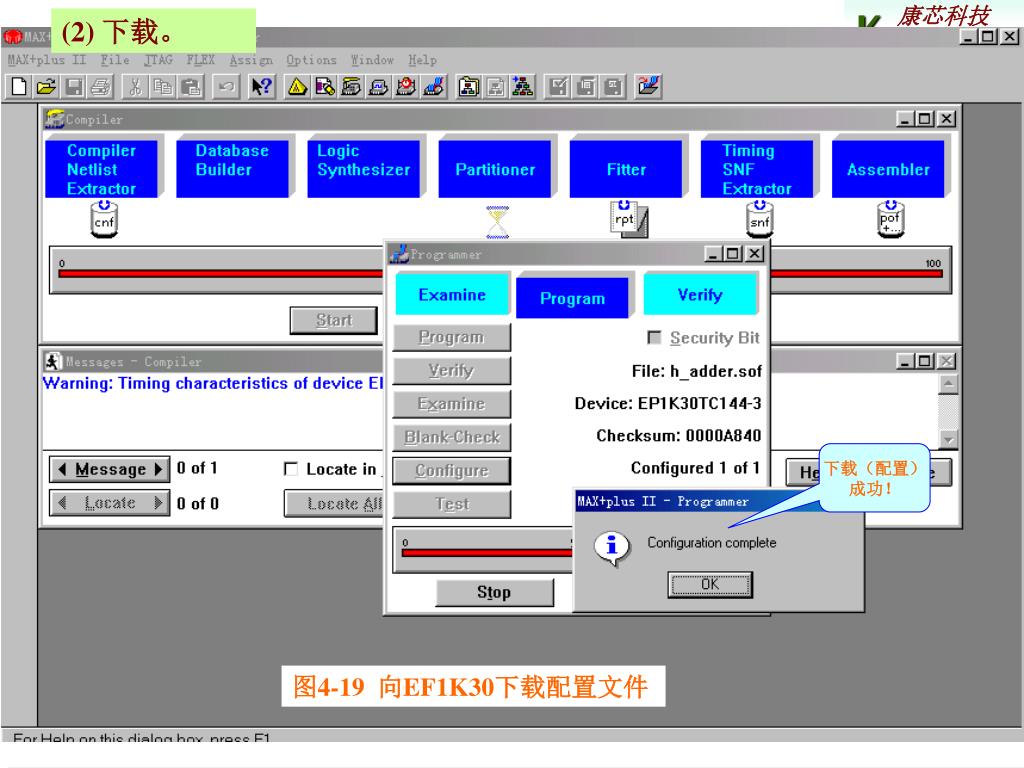Open the Assign menu
The width and height of the screenshot is (1024, 768).
[x=251, y=60]
